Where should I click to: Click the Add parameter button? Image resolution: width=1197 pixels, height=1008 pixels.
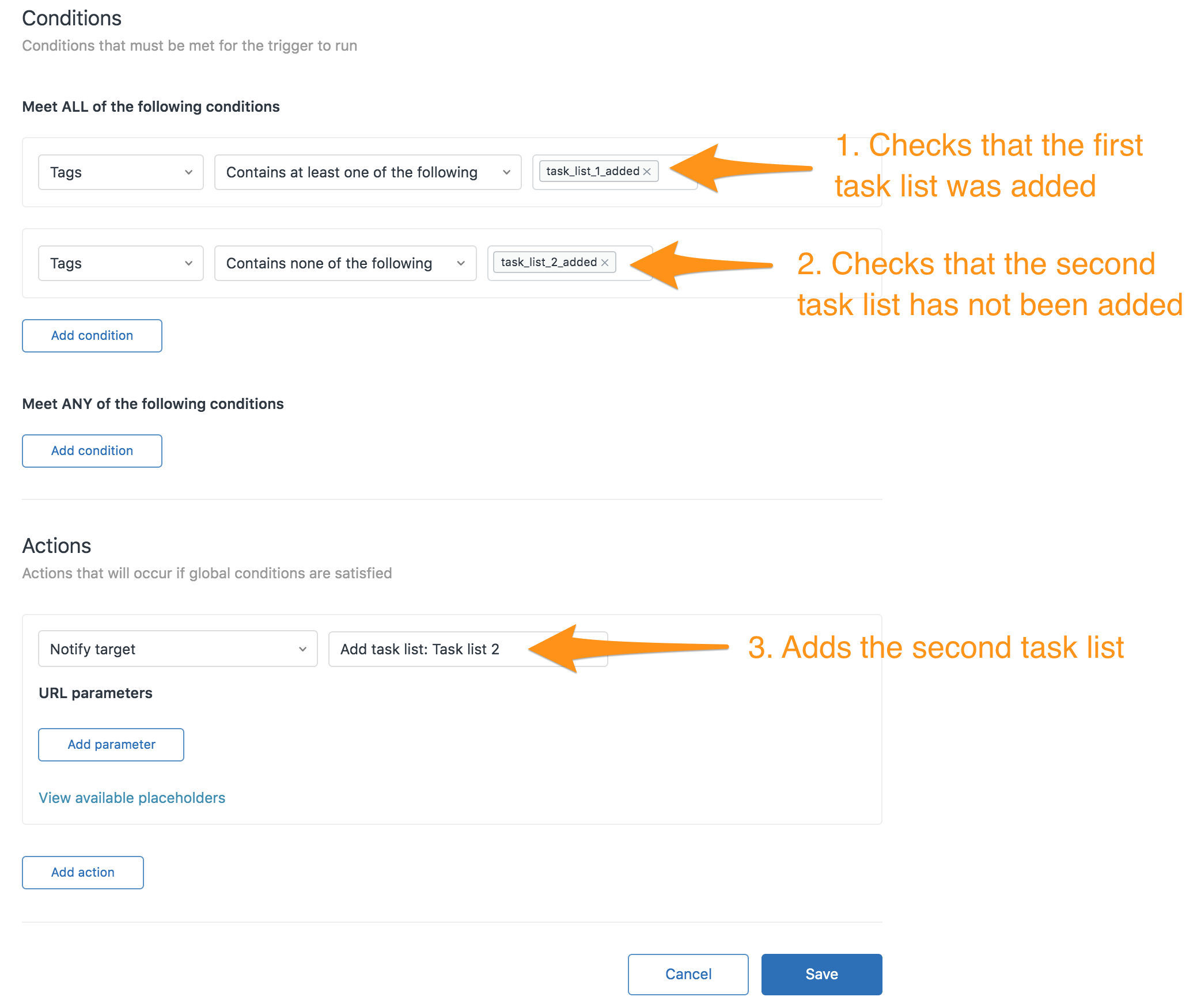pyautogui.click(x=111, y=745)
